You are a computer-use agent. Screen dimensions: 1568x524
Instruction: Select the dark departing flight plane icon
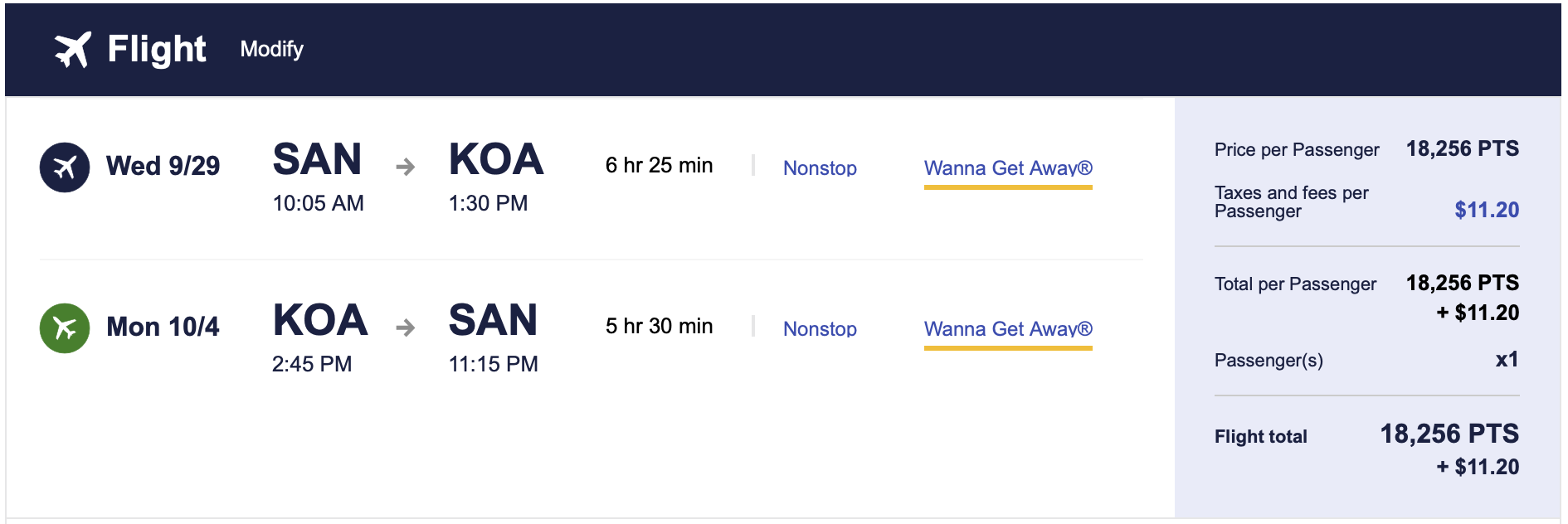(64, 166)
